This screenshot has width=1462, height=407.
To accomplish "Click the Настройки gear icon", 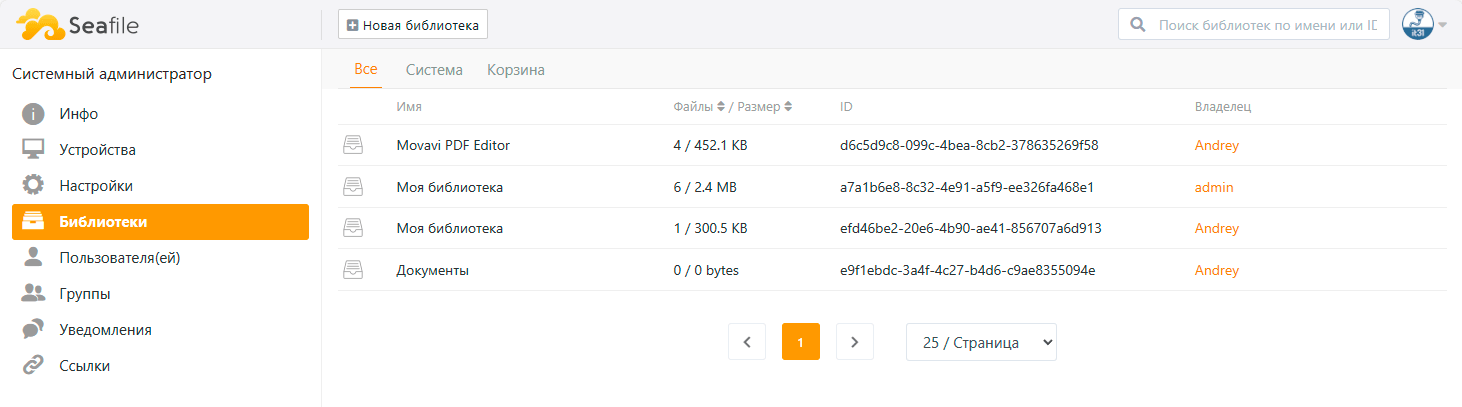I will tap(34, 186).
